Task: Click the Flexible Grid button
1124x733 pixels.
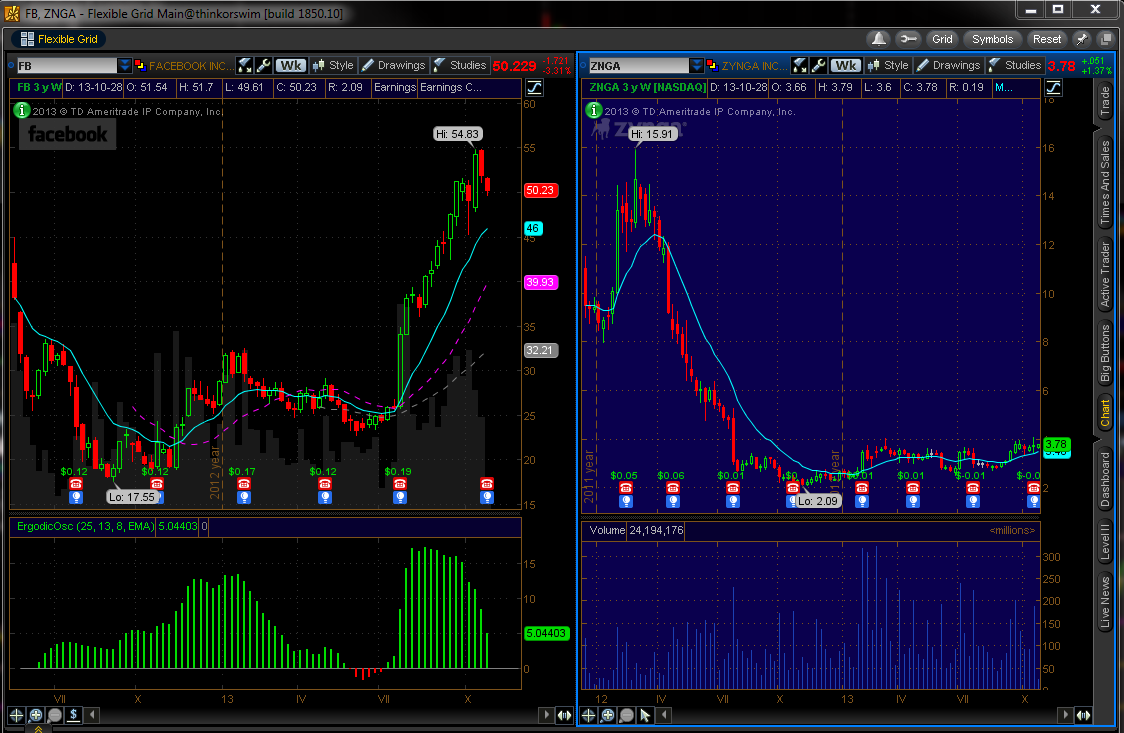Action: pyautogui.click(x=59, y=39)
